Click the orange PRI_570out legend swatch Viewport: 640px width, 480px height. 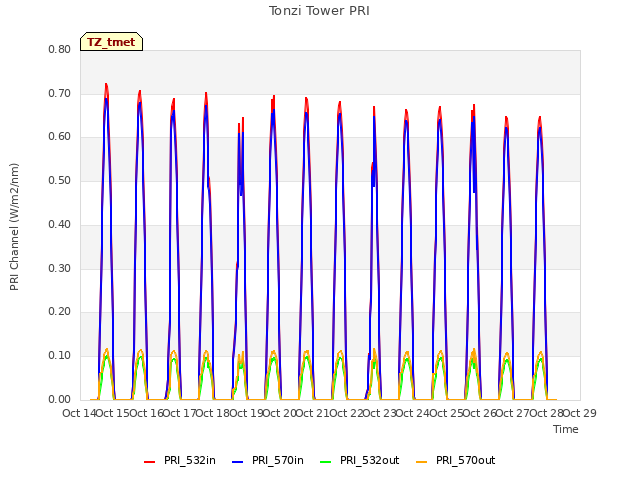(422, 462)
